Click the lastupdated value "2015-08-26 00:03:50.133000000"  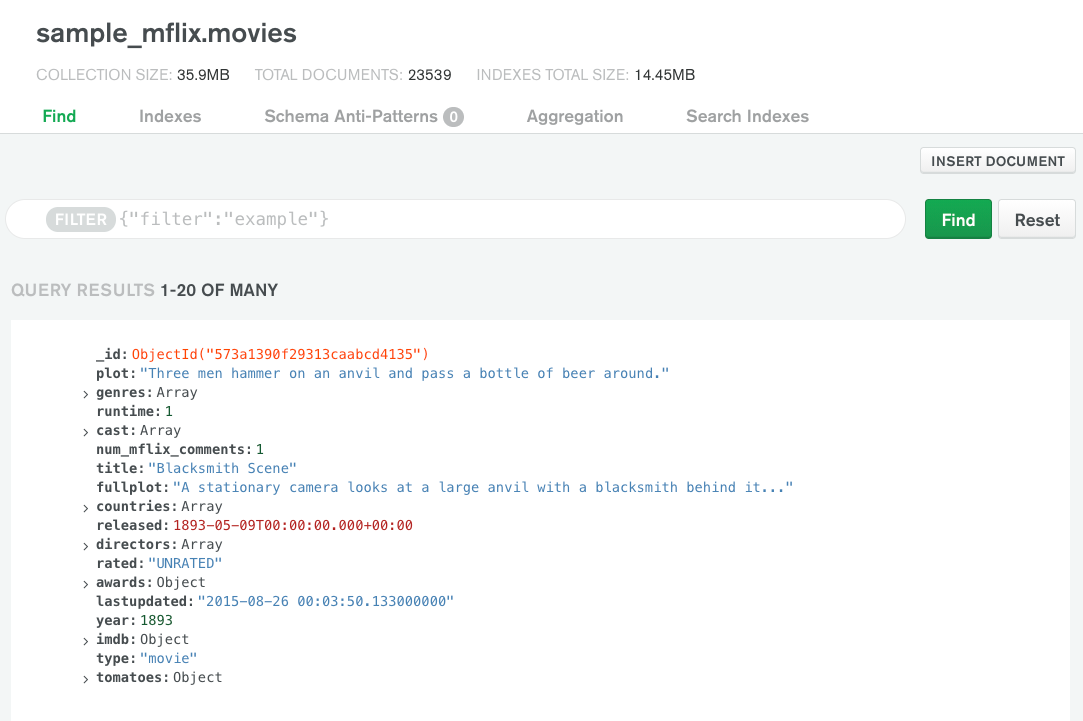[326, 602]
